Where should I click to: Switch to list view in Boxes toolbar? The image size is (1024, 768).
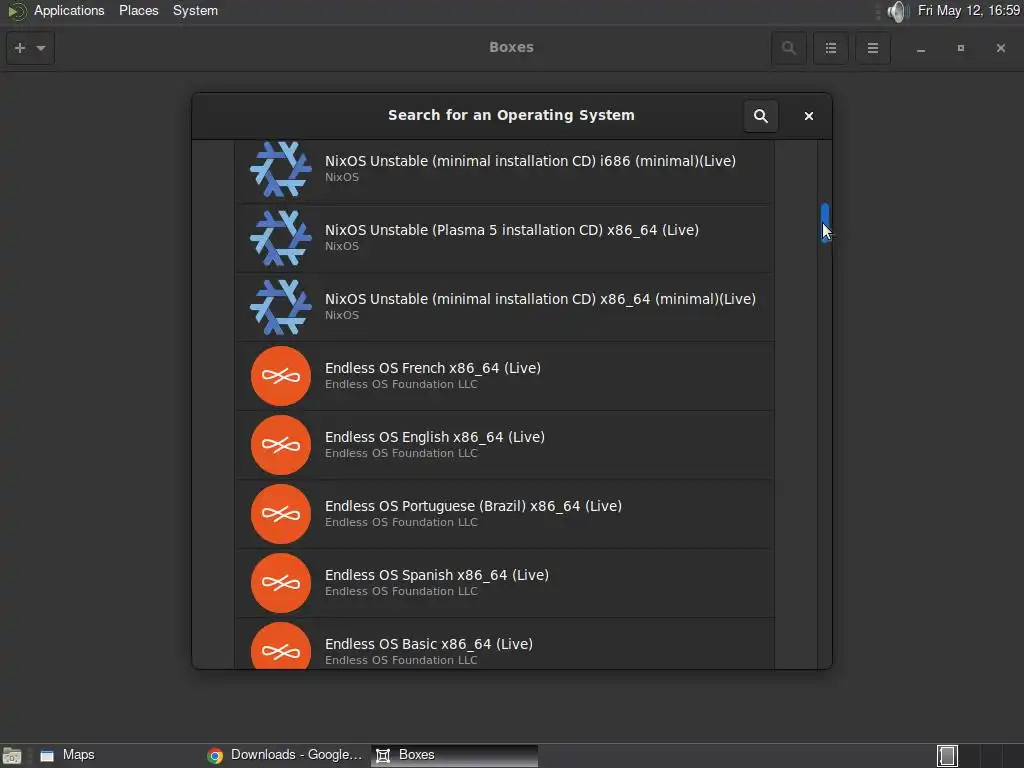831,48
